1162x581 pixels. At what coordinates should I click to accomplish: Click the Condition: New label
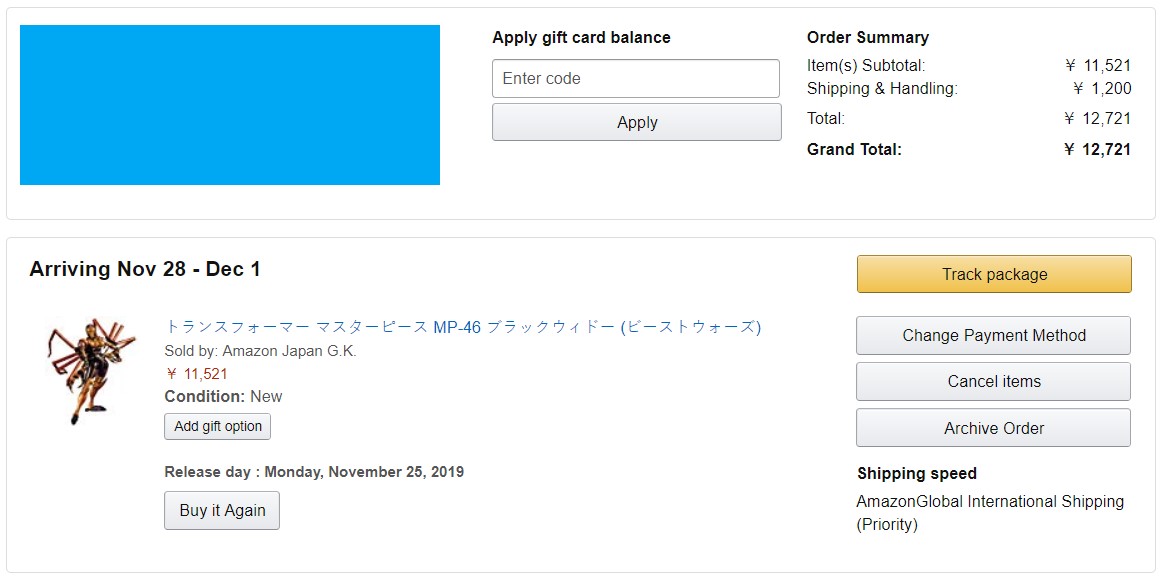tap(223, 397)
